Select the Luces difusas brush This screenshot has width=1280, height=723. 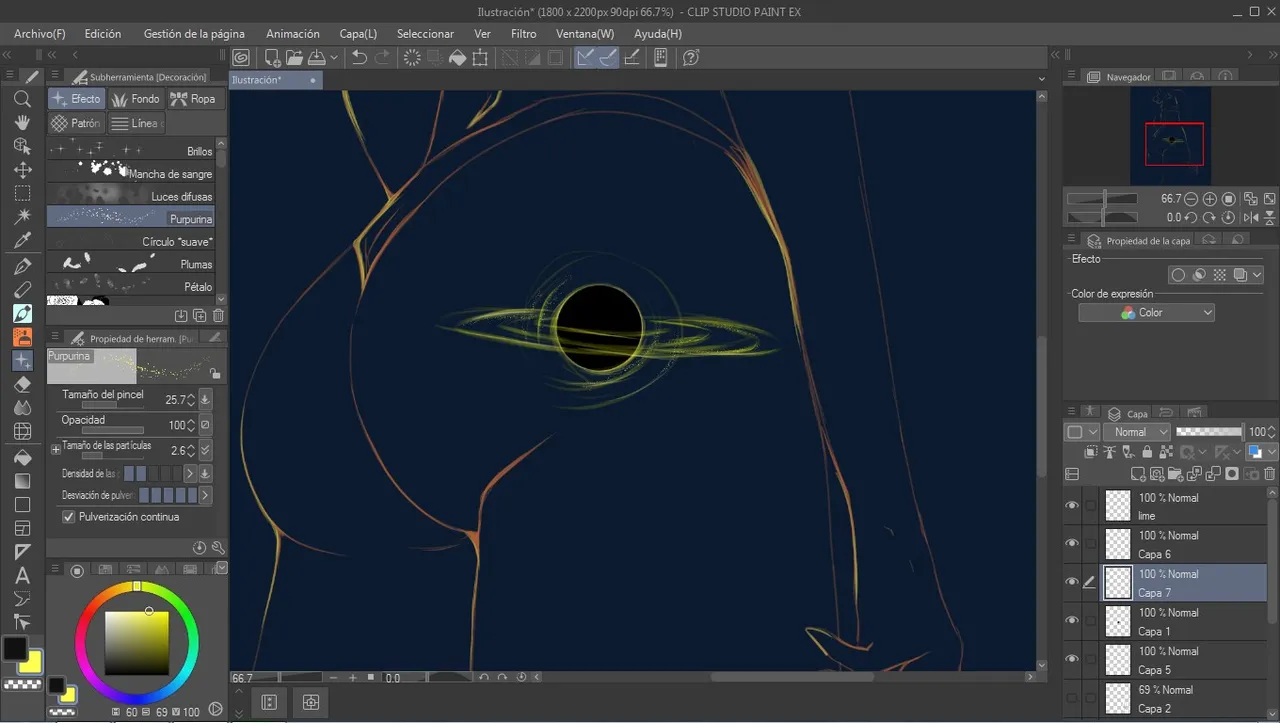(130, 196)
